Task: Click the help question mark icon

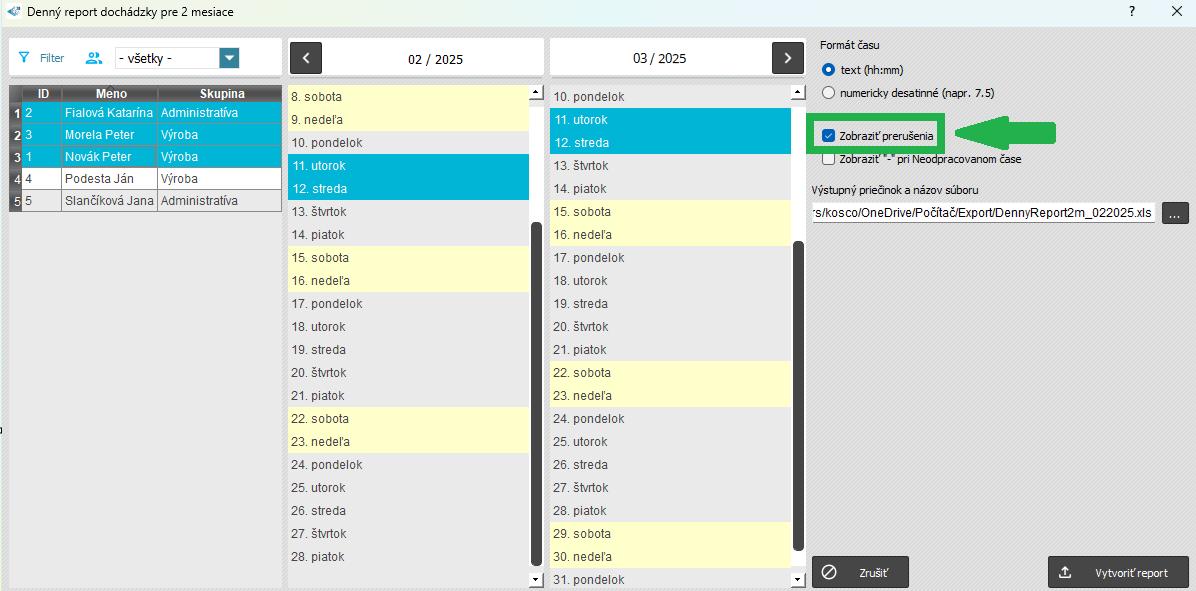Action: click(1132, 12)
